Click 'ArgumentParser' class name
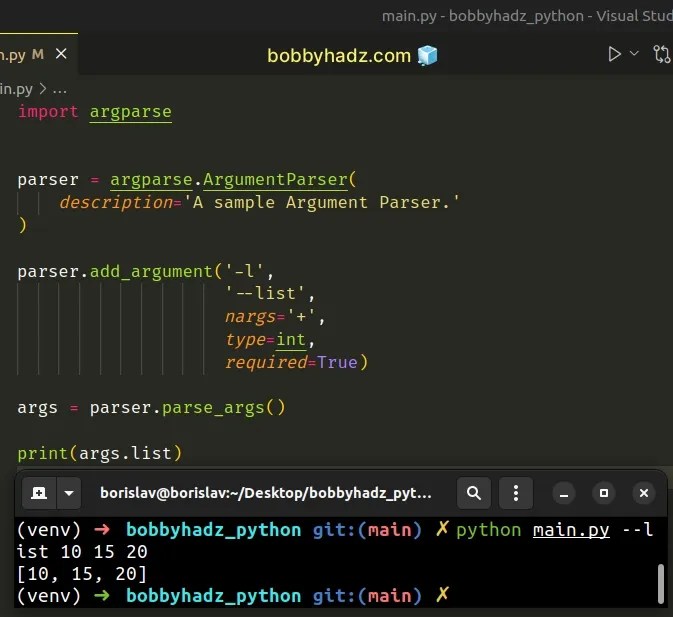The height and width of the screenshot is (617, 673). (x=275, y=180)
